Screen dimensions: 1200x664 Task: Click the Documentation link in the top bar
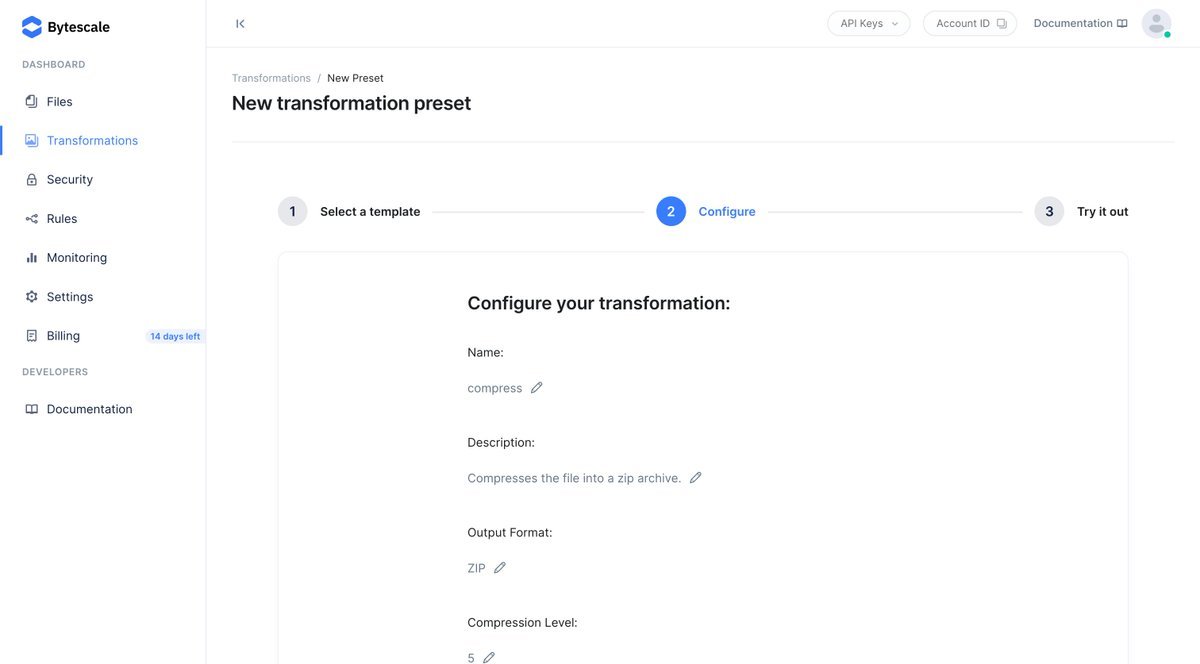point(1080,23)
